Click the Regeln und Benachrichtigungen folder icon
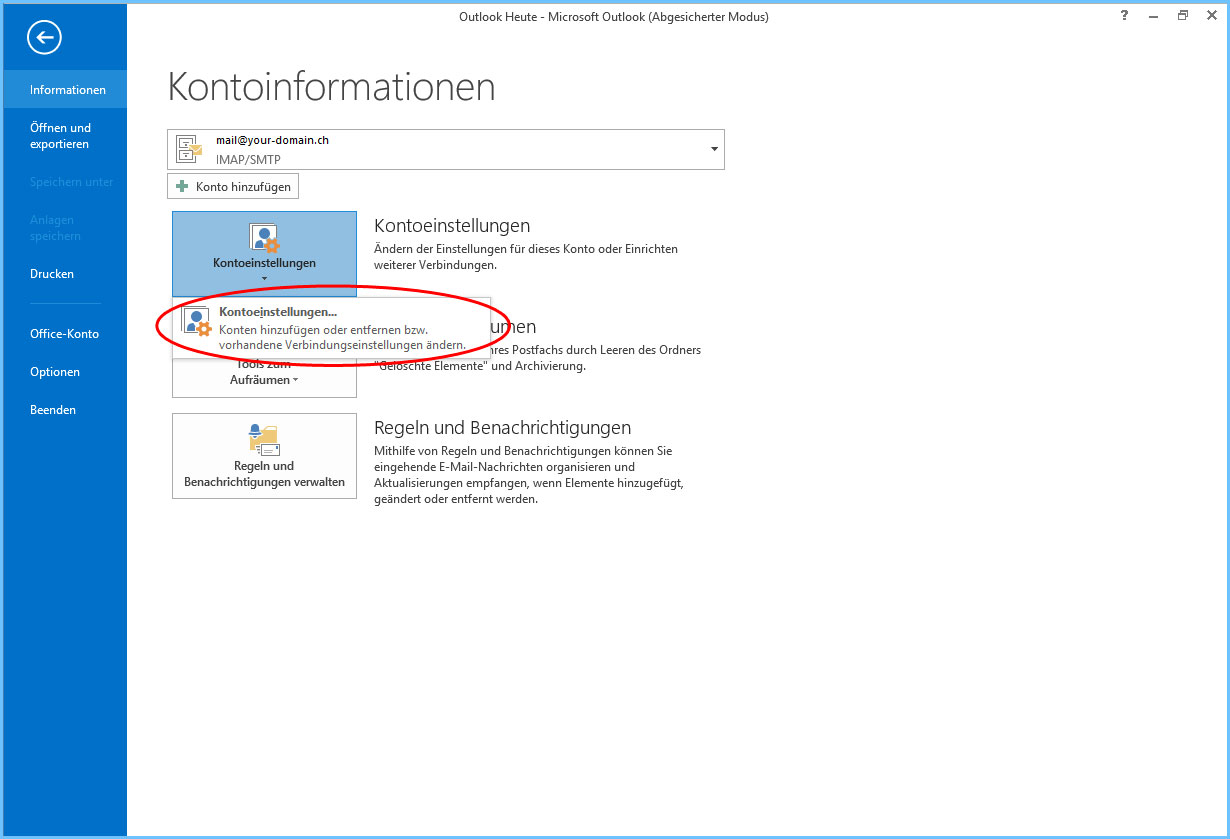This screenshot has width=1230, height=839. coord(264,440)
